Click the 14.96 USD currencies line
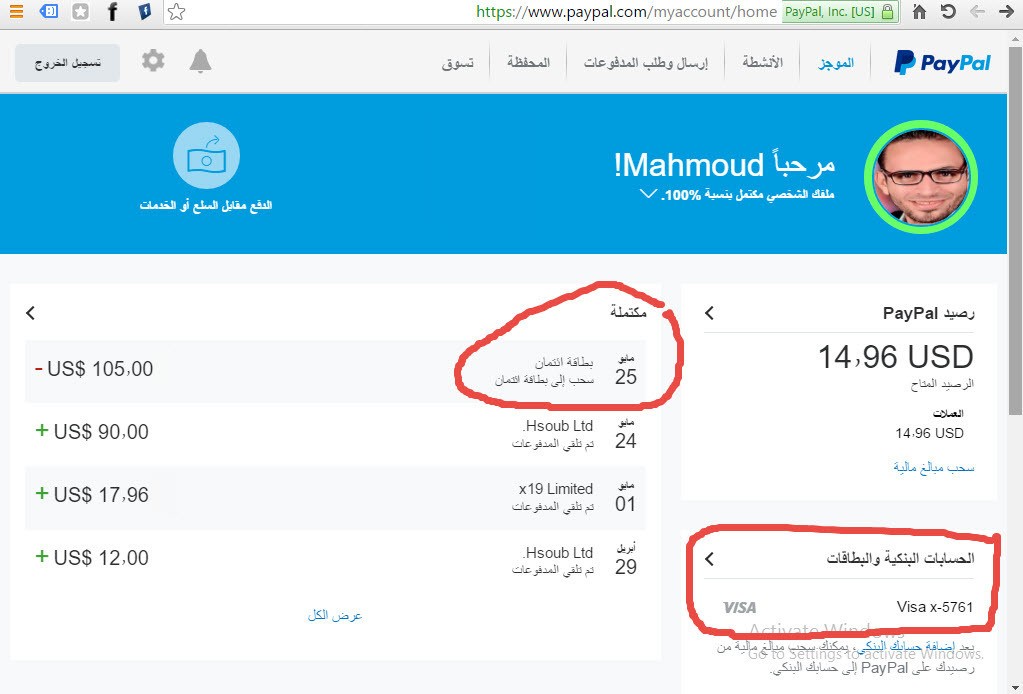Image resolution: width=1023 pixels, height=694 pixels. click(x=929, y=433)
